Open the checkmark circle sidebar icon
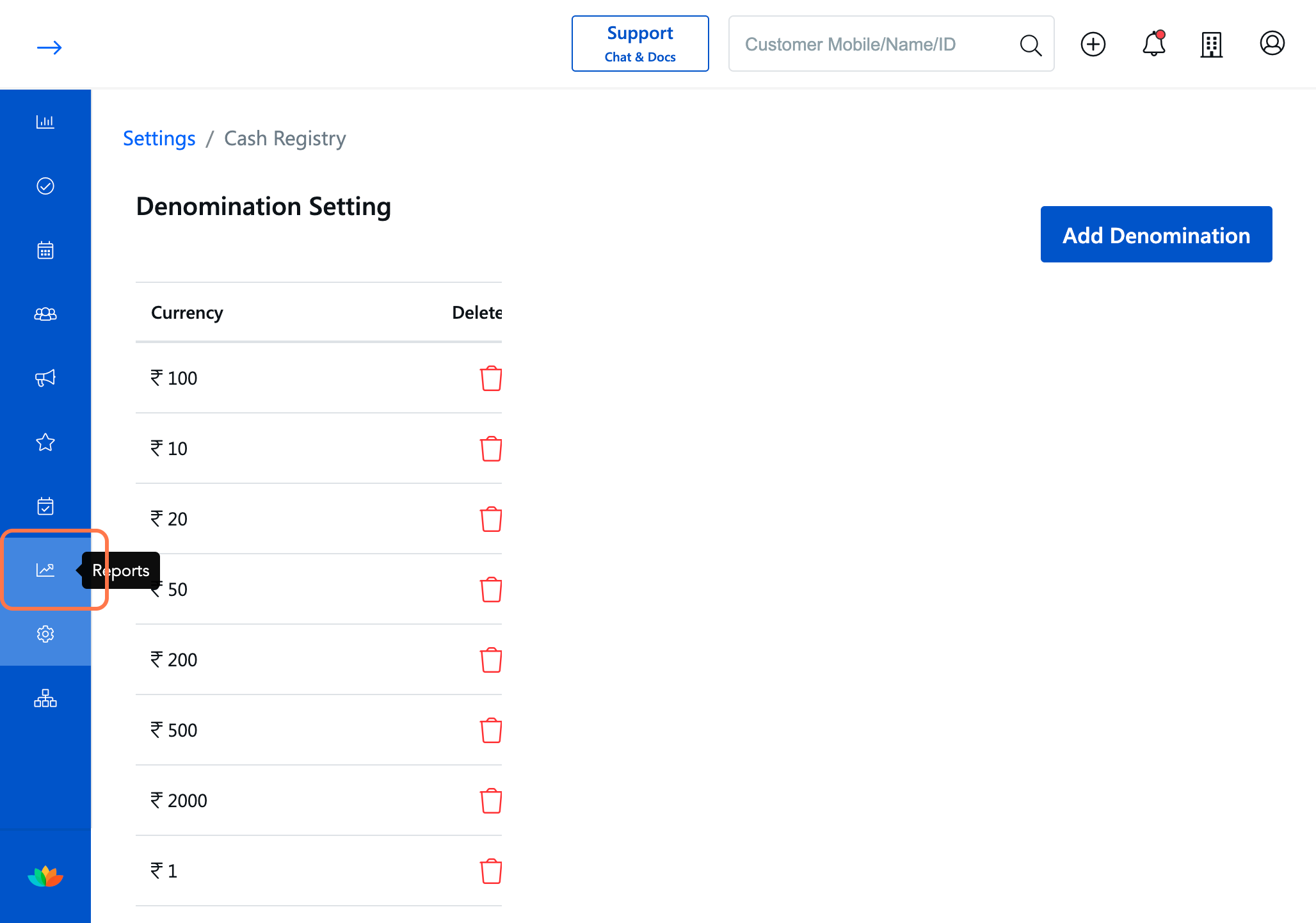 click(45, 186)
